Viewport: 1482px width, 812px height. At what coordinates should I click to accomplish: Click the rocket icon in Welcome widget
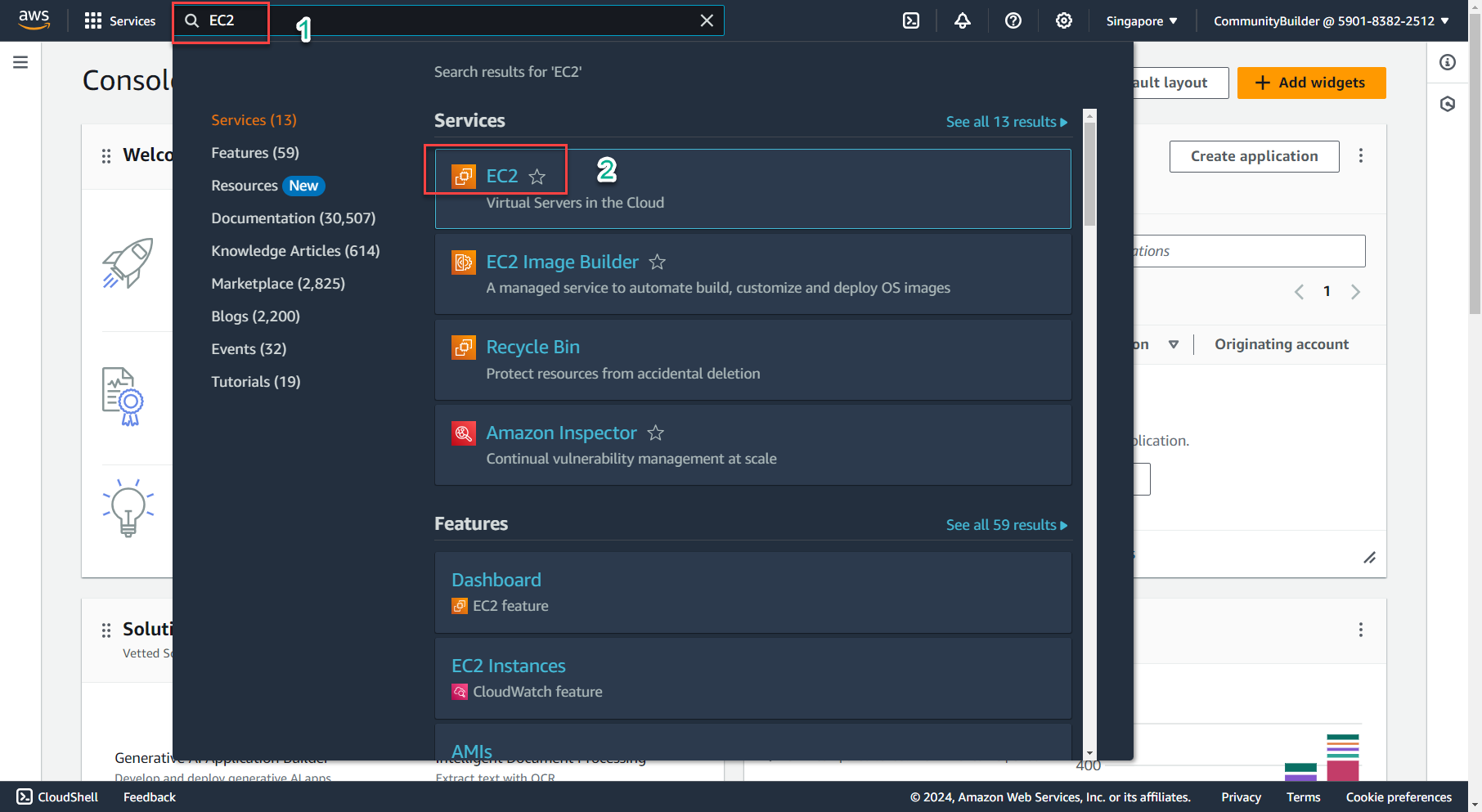pos(128,262)
